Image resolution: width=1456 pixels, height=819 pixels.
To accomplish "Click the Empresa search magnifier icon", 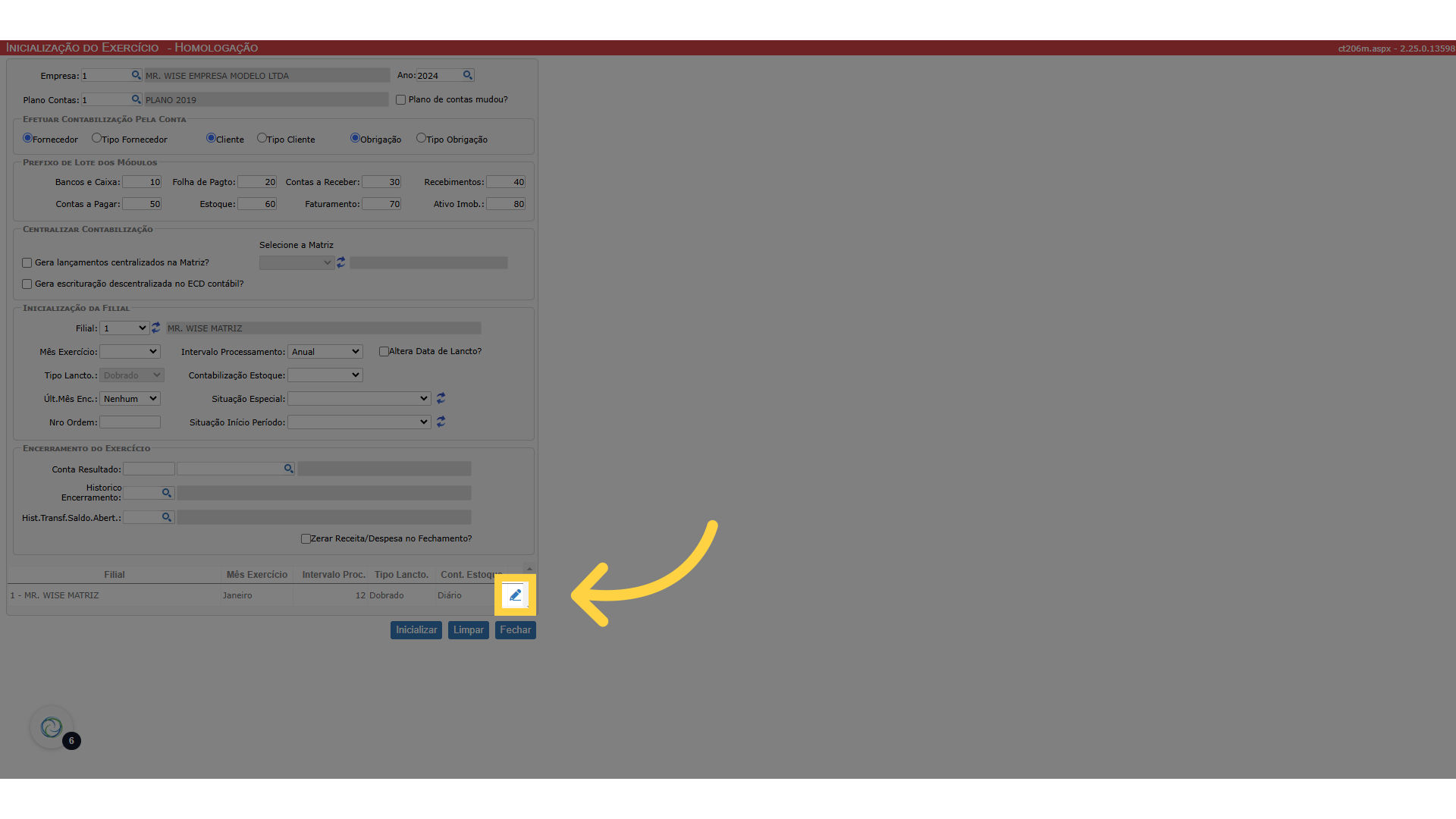I will 136,75.
